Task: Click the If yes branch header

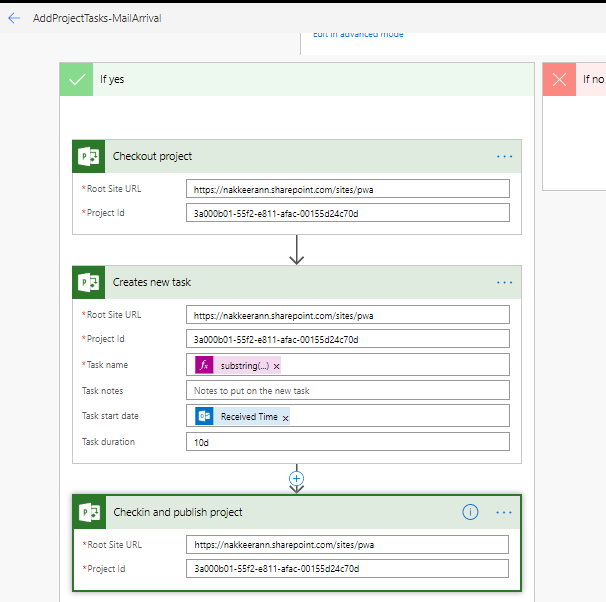Action: tap(300, 79)
